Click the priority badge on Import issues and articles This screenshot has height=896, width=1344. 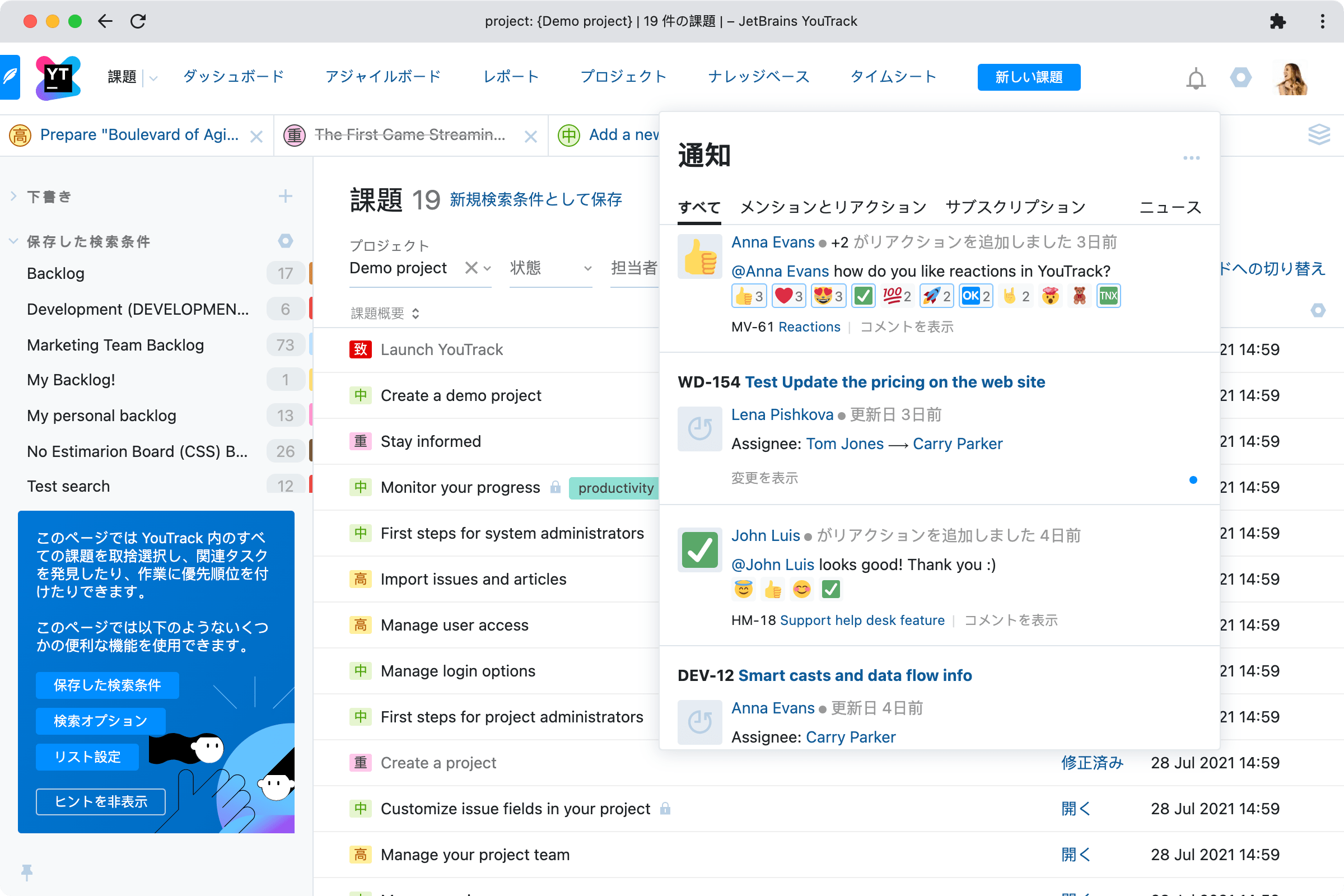pos(361,579)
